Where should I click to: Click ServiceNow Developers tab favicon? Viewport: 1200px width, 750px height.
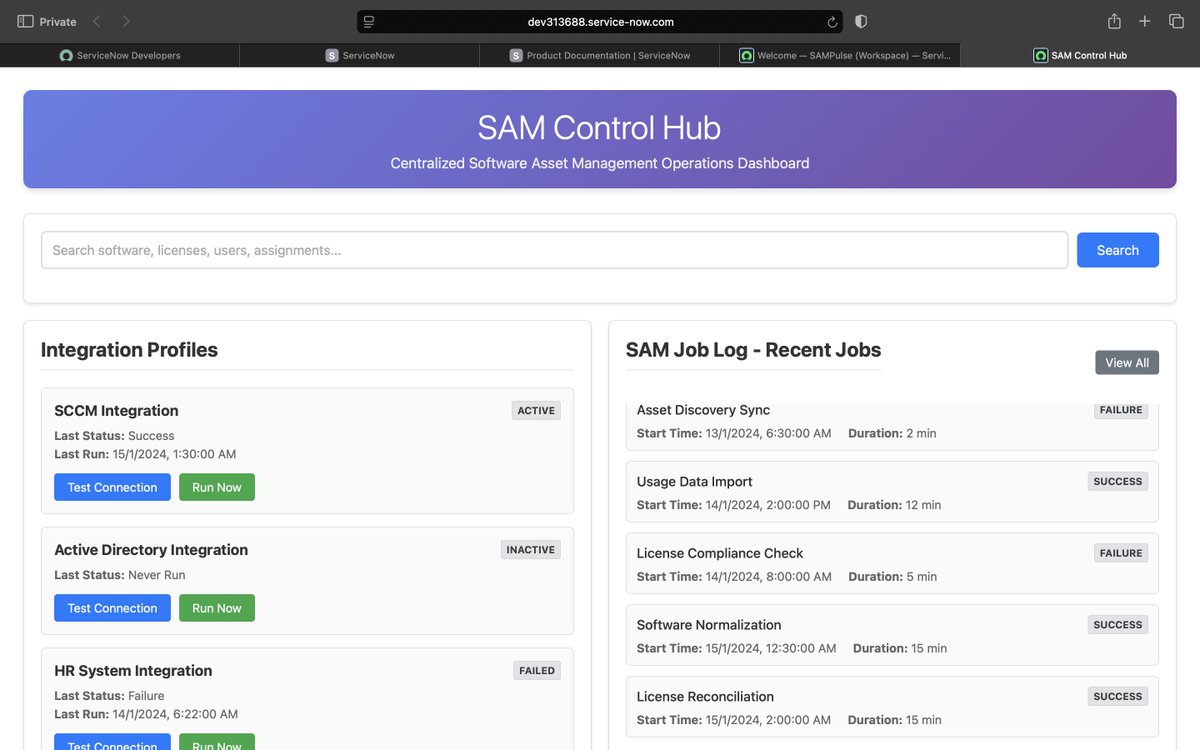66,56
